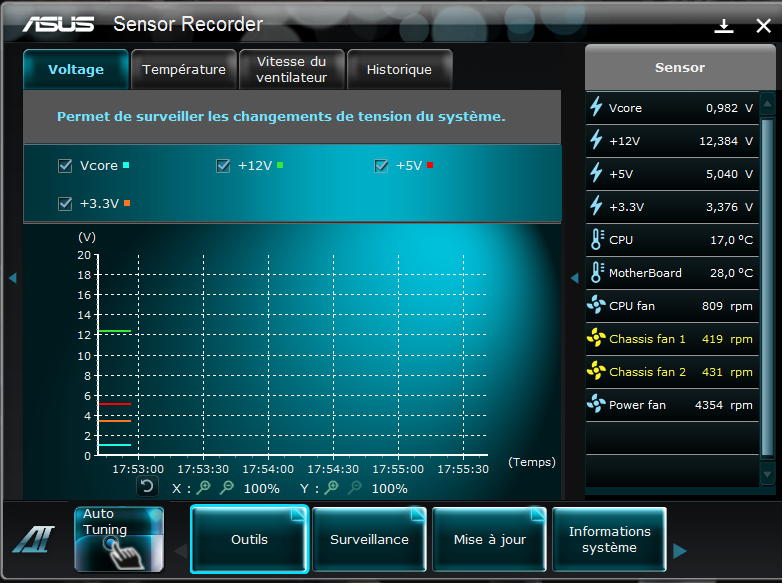This screenshot has width=784, height=586.
Task: Click the left-edge panel expander arrow
Action: pos(12,278)
